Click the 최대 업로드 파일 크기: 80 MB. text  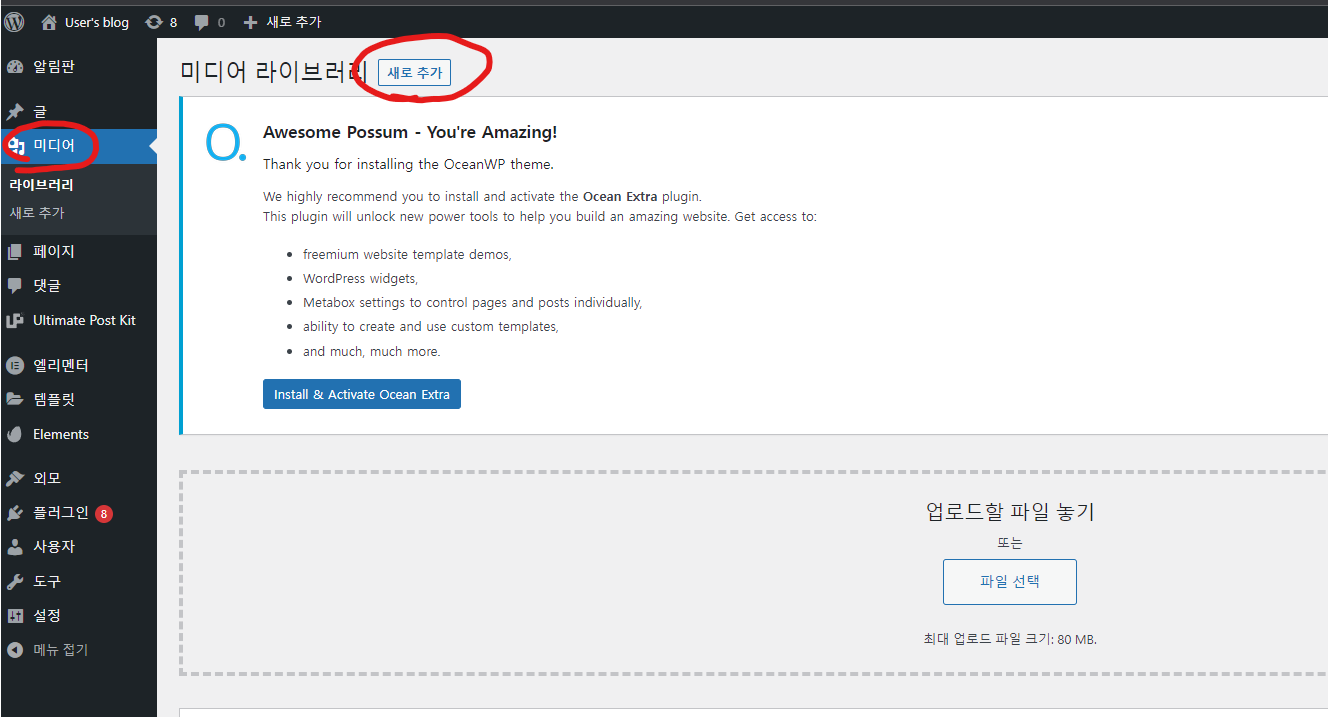click(1010, 639)
